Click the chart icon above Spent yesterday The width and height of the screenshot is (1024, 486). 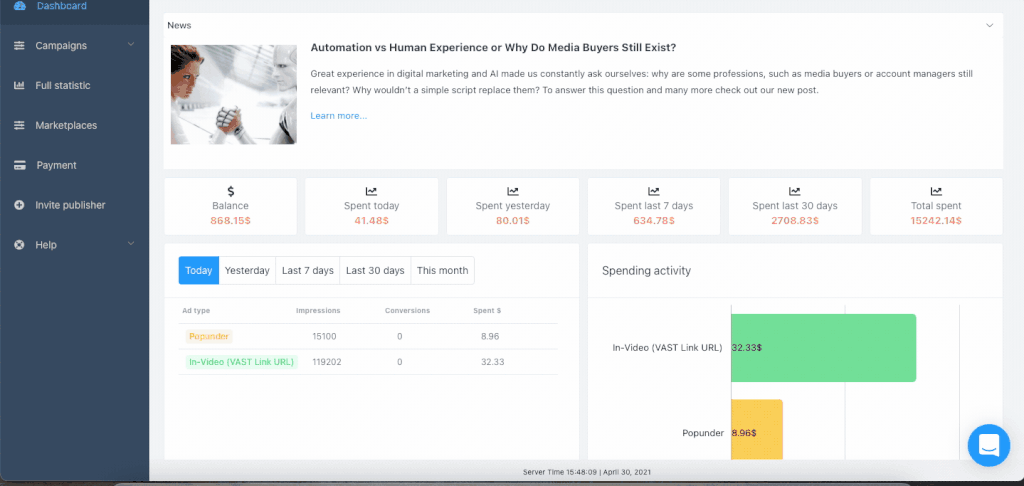coord(513,191)
